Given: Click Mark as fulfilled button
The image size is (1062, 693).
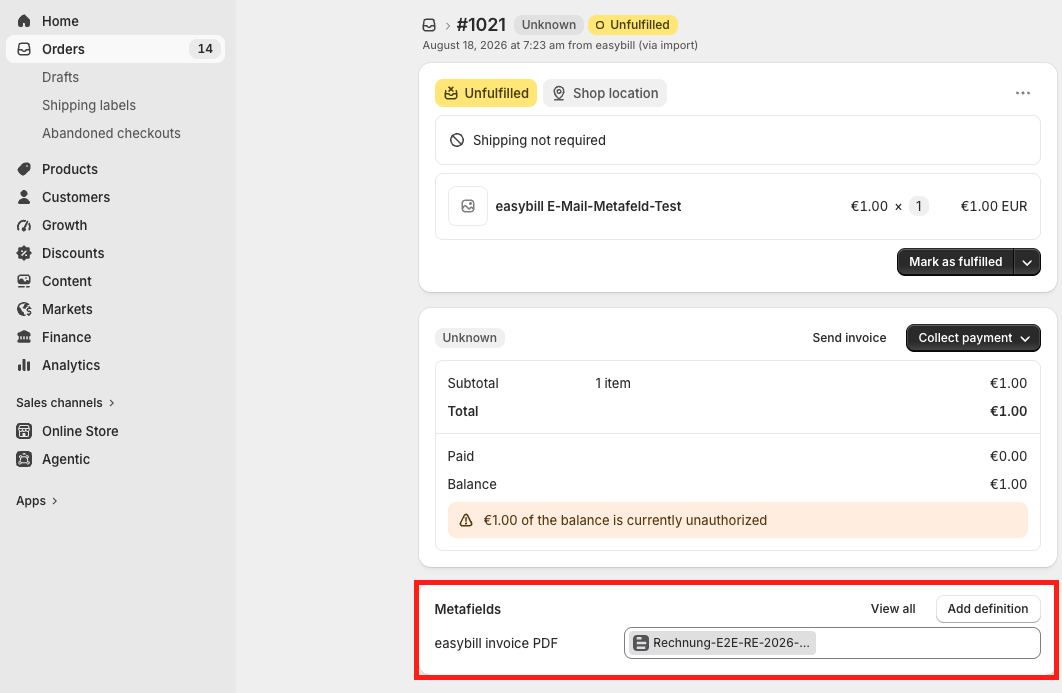Looking at the screenshot, I should tap(955, 262).
